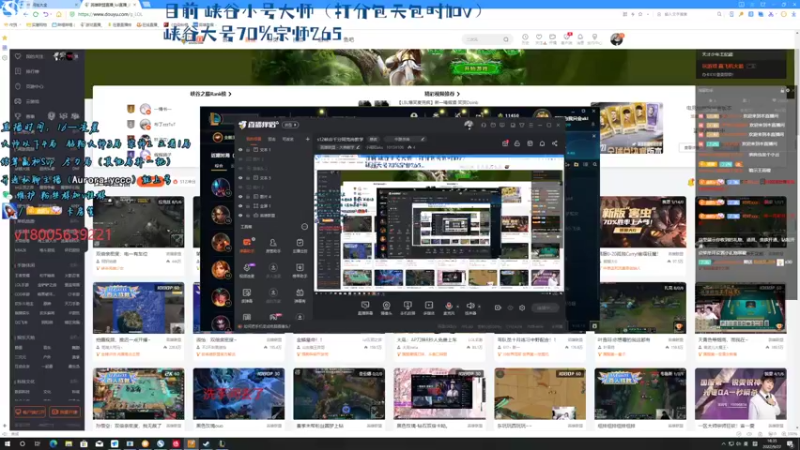
Task: Expand the 峡谷之巅Rank榜 chevron
Action: (x=230, y=94)
